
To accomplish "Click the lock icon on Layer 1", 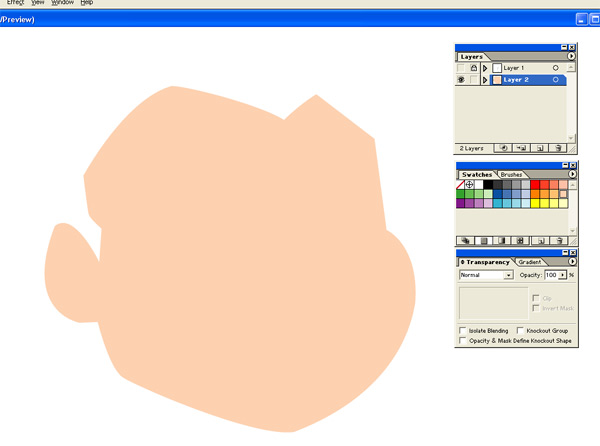I will (x=474, y=68).
